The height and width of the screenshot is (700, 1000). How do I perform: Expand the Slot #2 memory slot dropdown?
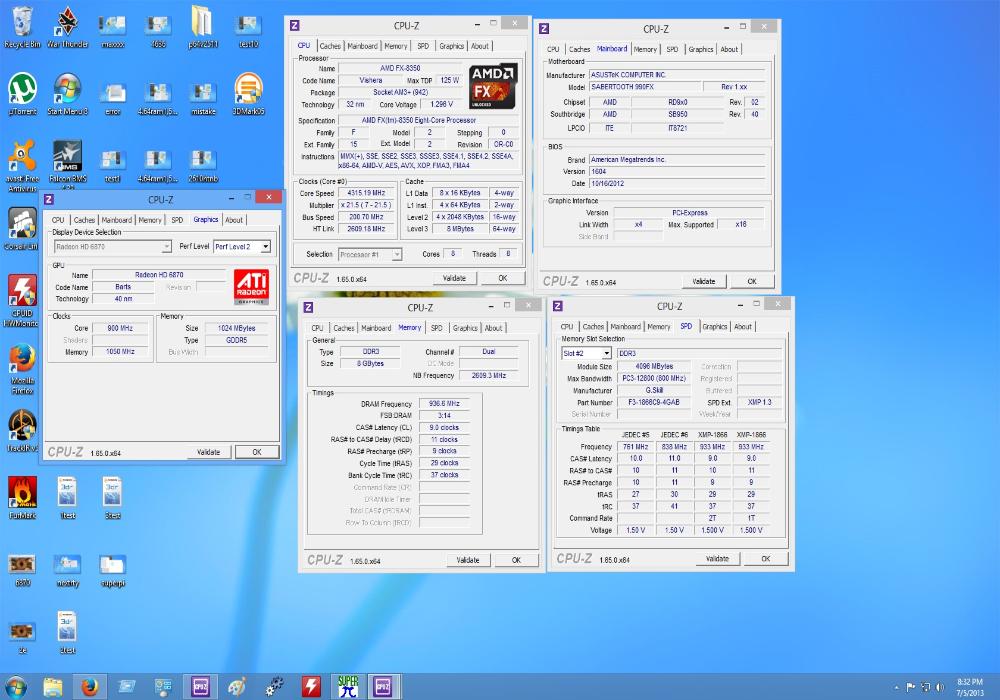[x=606, y=353]
